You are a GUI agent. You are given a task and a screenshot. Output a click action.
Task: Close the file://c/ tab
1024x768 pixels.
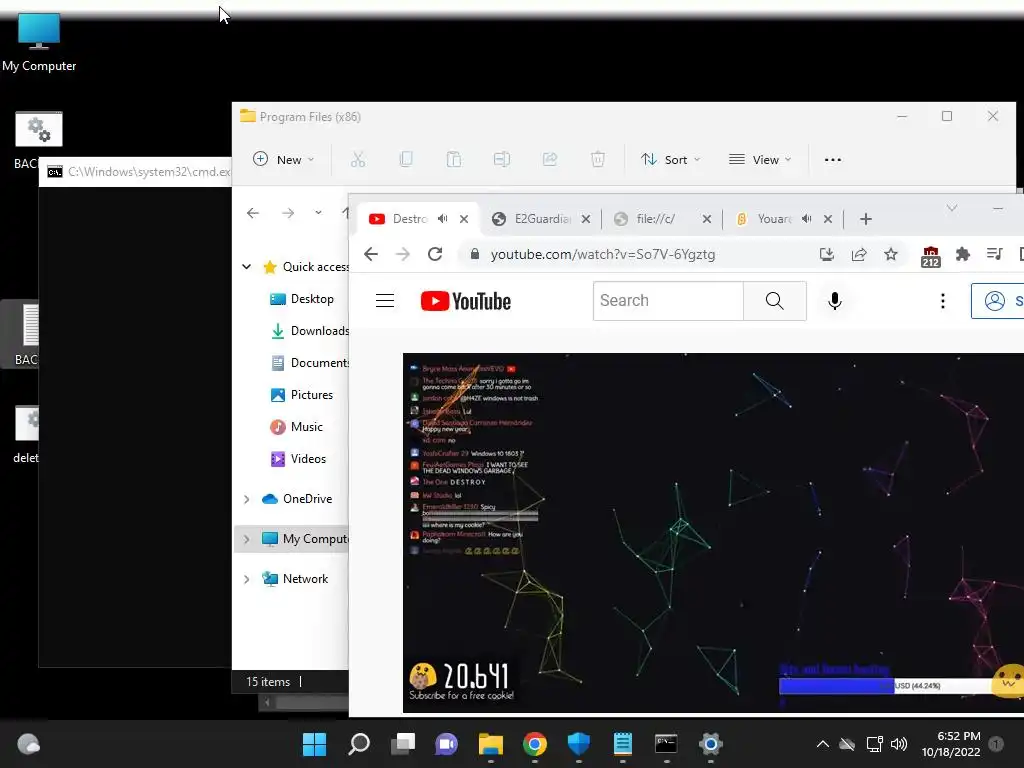(x=707, y=219)
